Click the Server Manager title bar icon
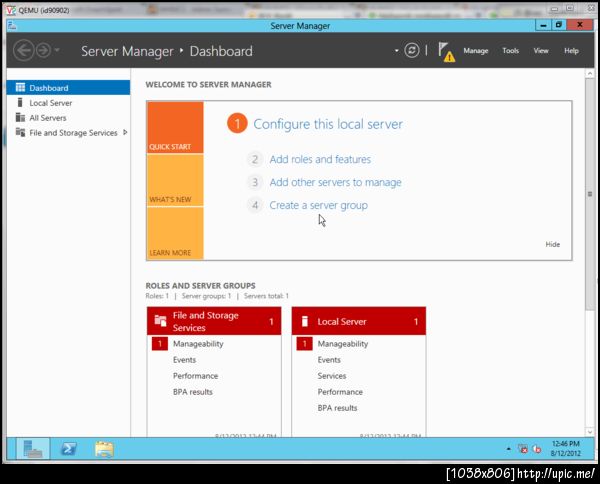 tap(12, 26)
